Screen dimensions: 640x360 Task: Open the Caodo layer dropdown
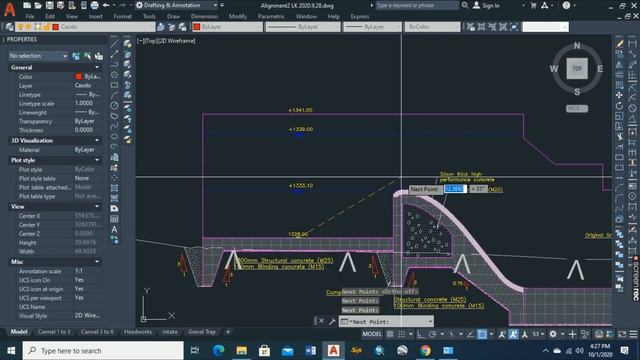(x=85, y=27)
